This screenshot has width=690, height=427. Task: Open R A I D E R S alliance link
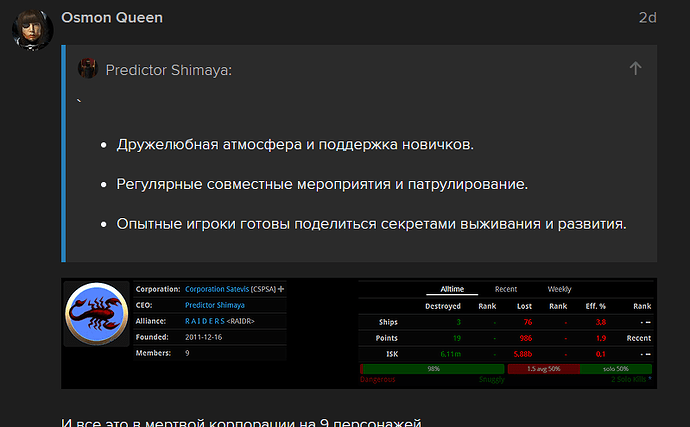coord(205,321)
